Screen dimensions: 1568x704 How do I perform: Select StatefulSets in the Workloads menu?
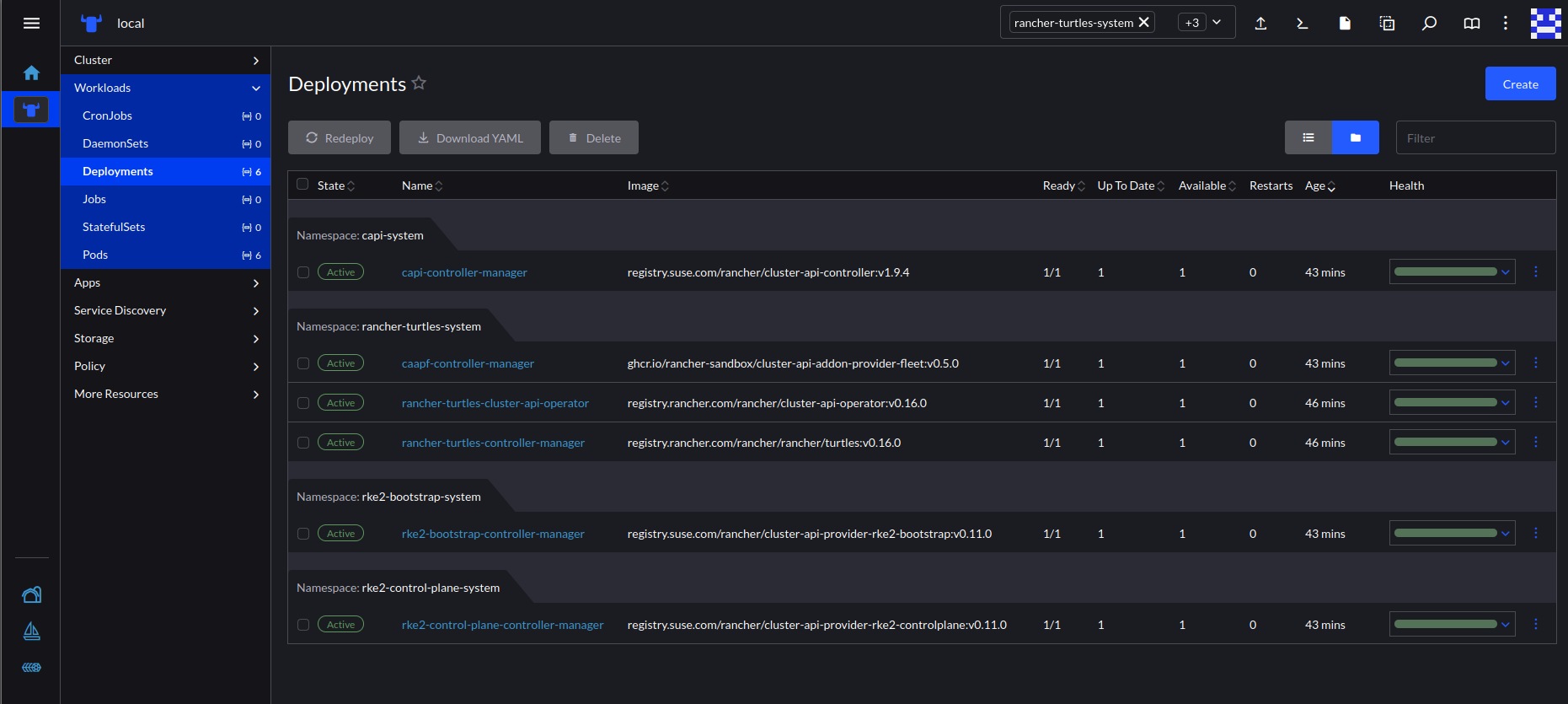tap(114, 227)
